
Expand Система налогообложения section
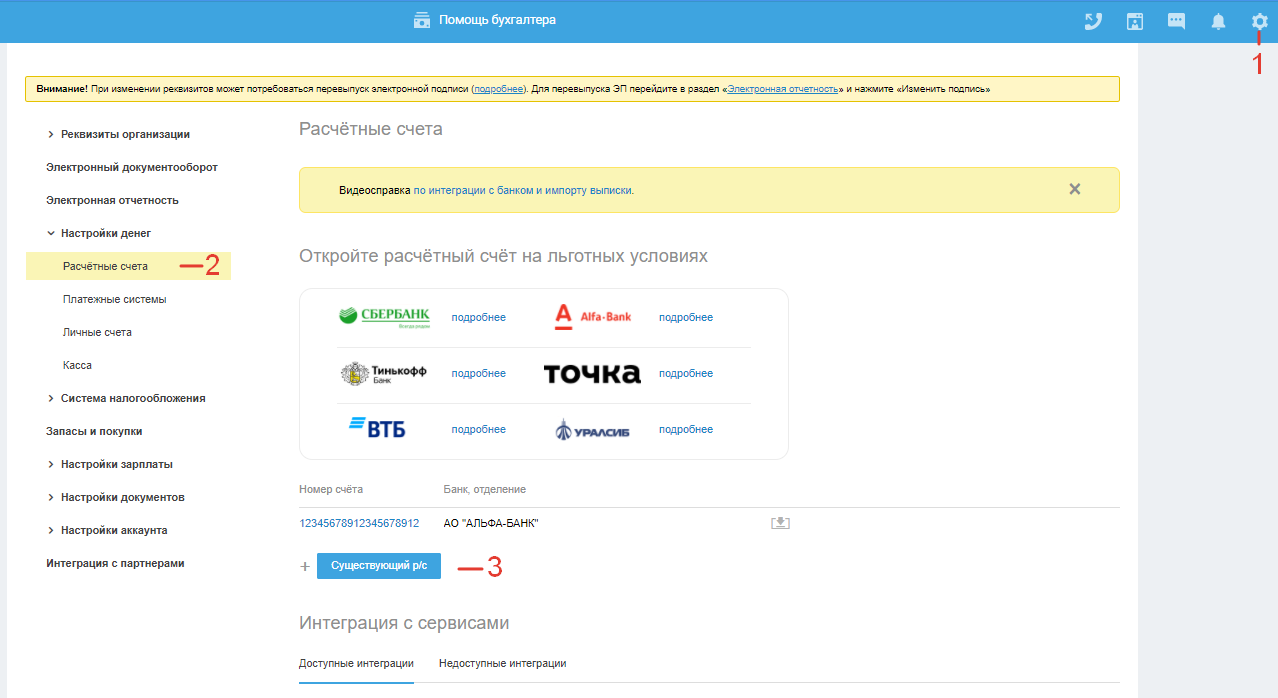126,398
